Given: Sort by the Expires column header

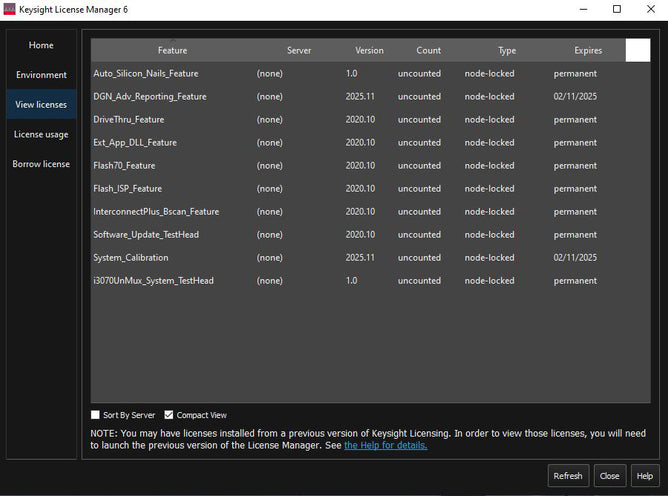Looking at the screenshot, I should click(588, 50).
